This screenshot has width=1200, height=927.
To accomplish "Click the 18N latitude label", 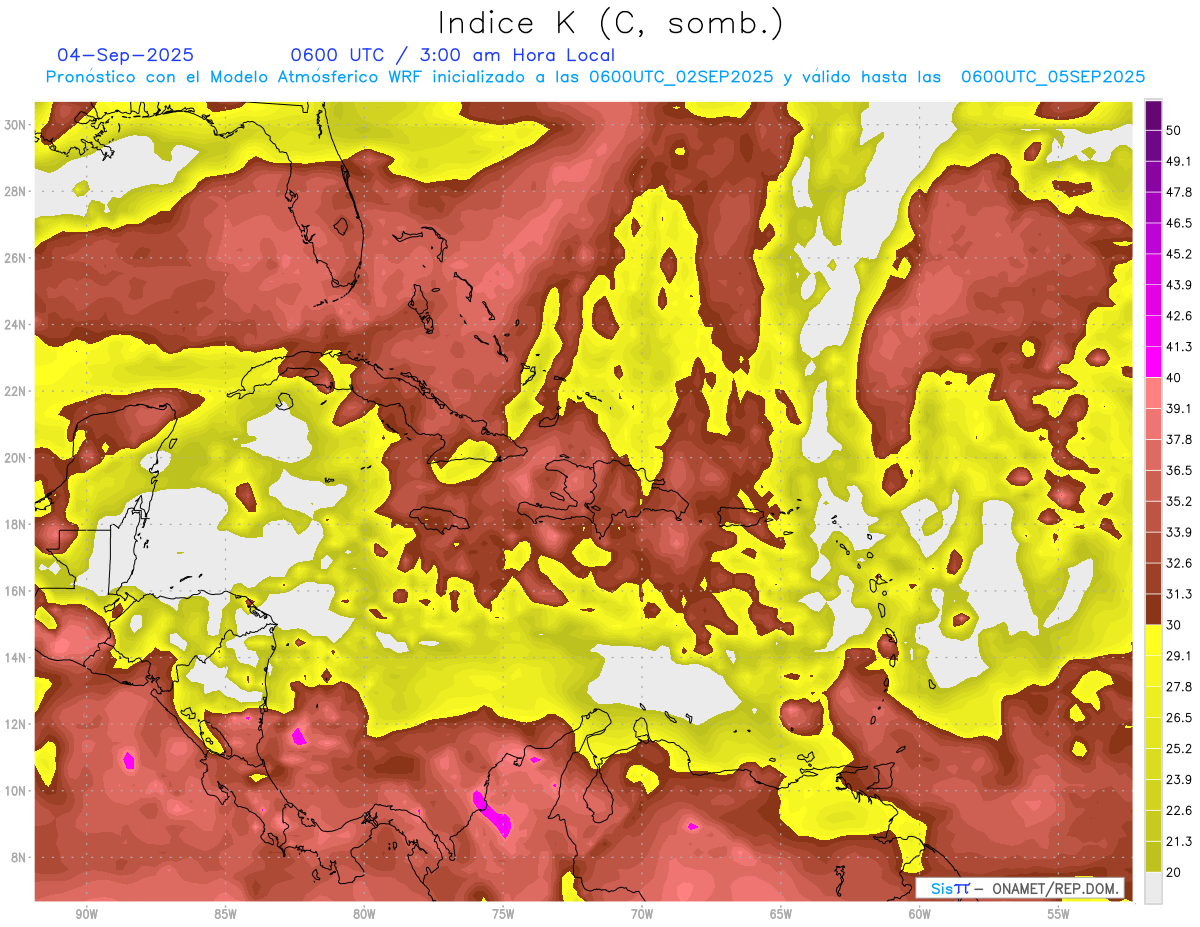I will (15, 524).
